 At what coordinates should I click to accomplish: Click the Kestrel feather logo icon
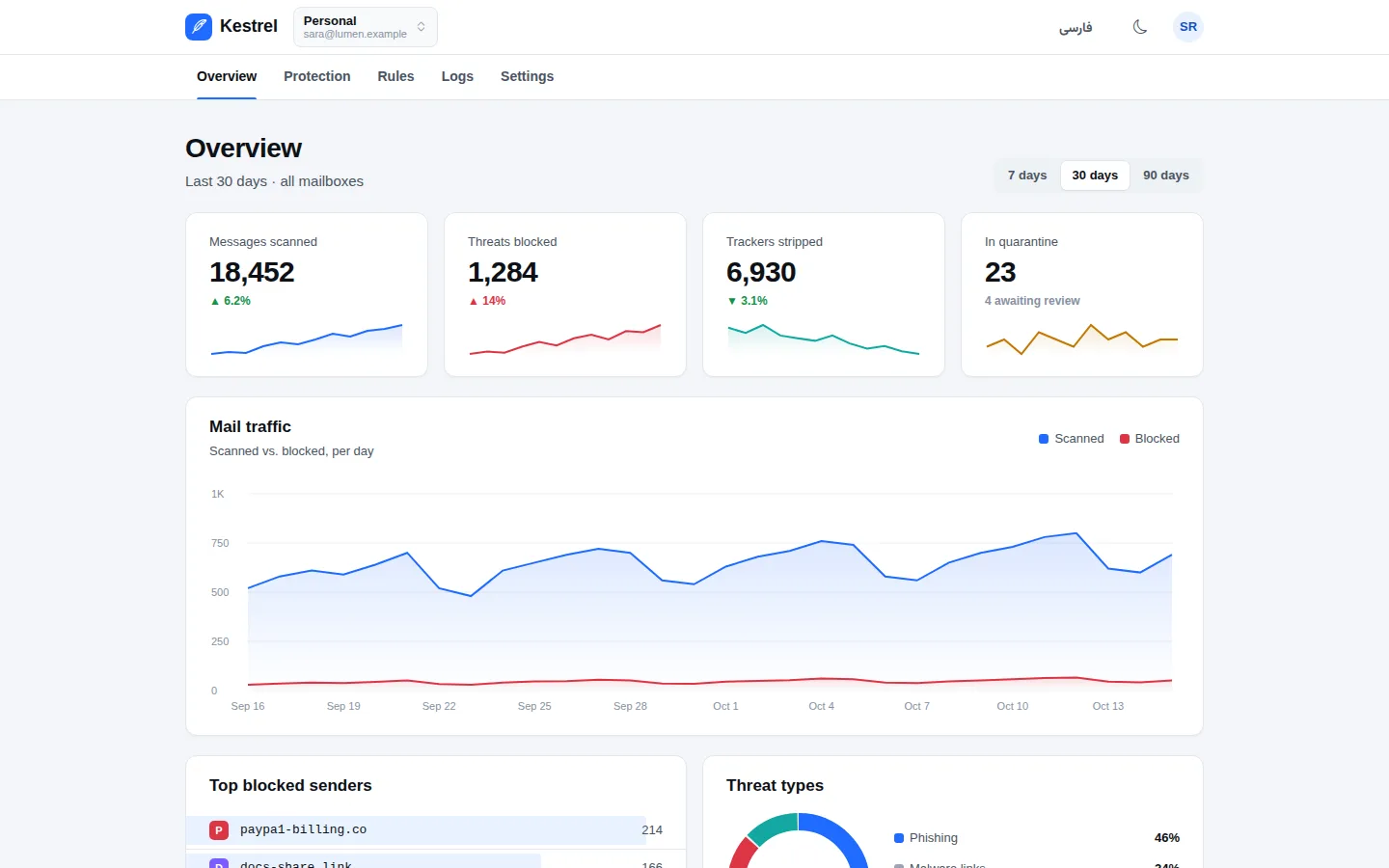click(199, 27)
